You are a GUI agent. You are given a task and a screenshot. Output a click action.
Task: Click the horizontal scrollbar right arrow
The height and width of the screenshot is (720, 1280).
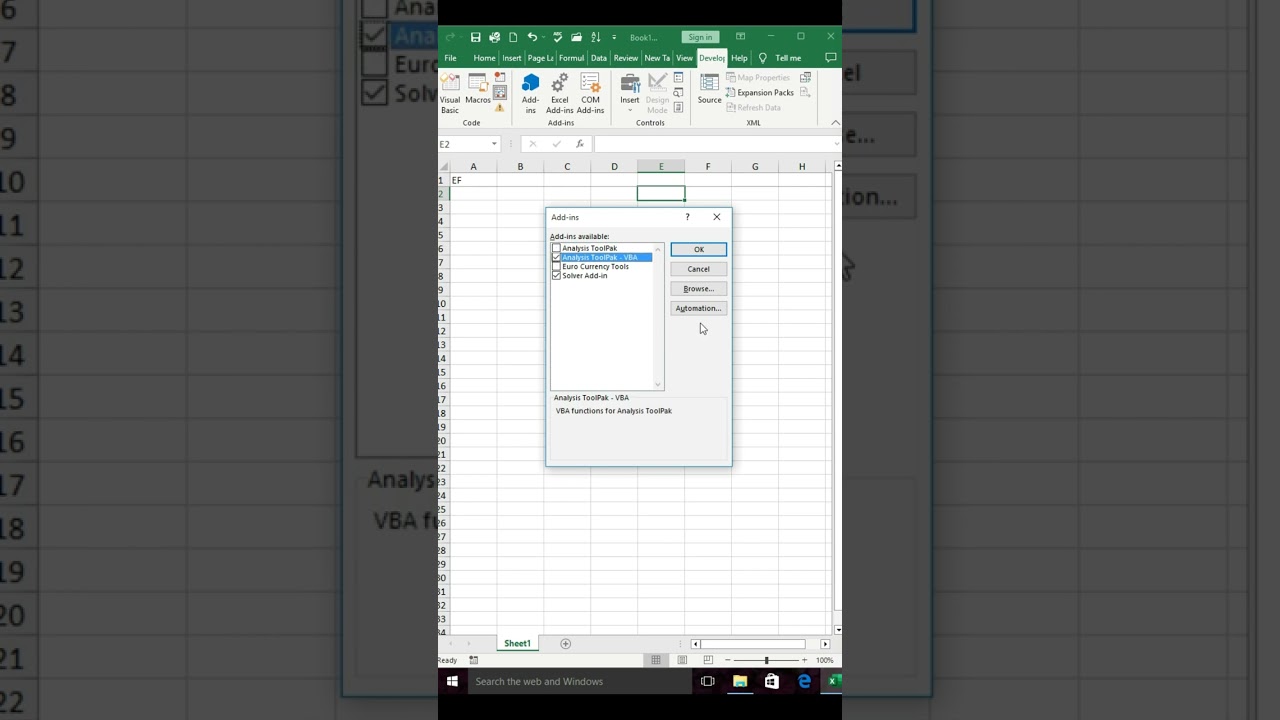pyautogui.click(x=825, y=644)
